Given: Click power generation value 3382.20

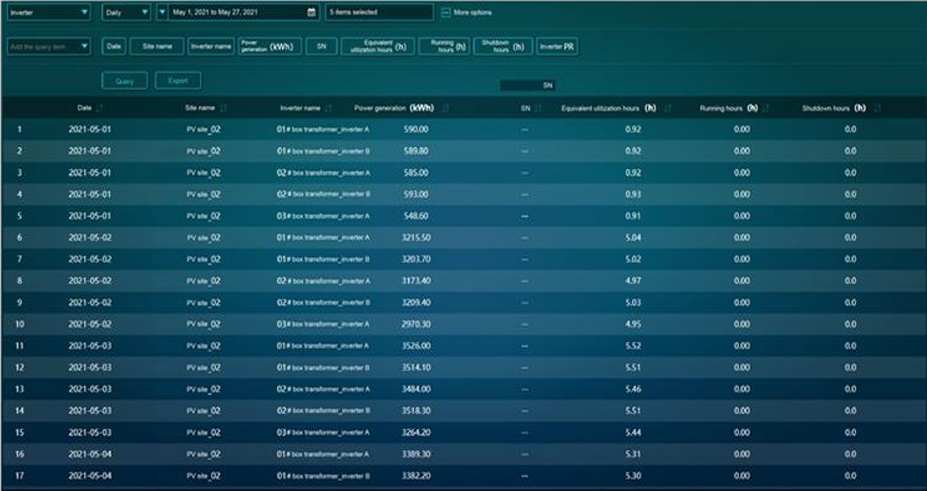Looking at the screenshot, I should (416, 476).
